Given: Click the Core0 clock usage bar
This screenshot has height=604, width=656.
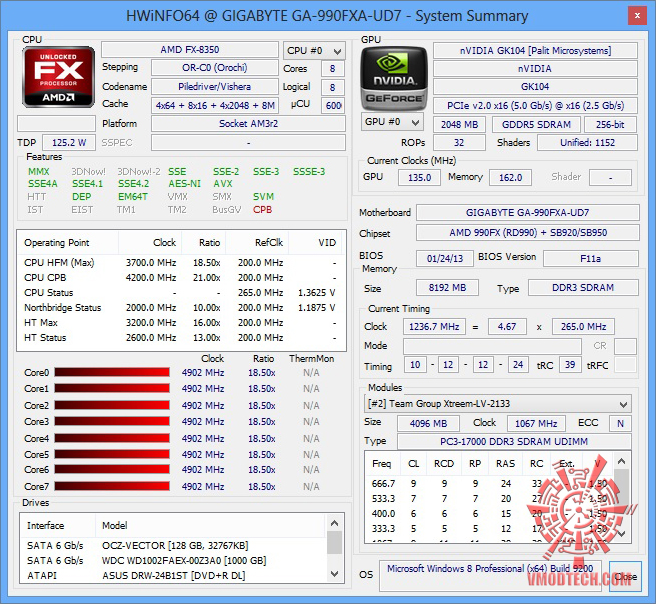Looking at the screenshot, I should [112, 372].
